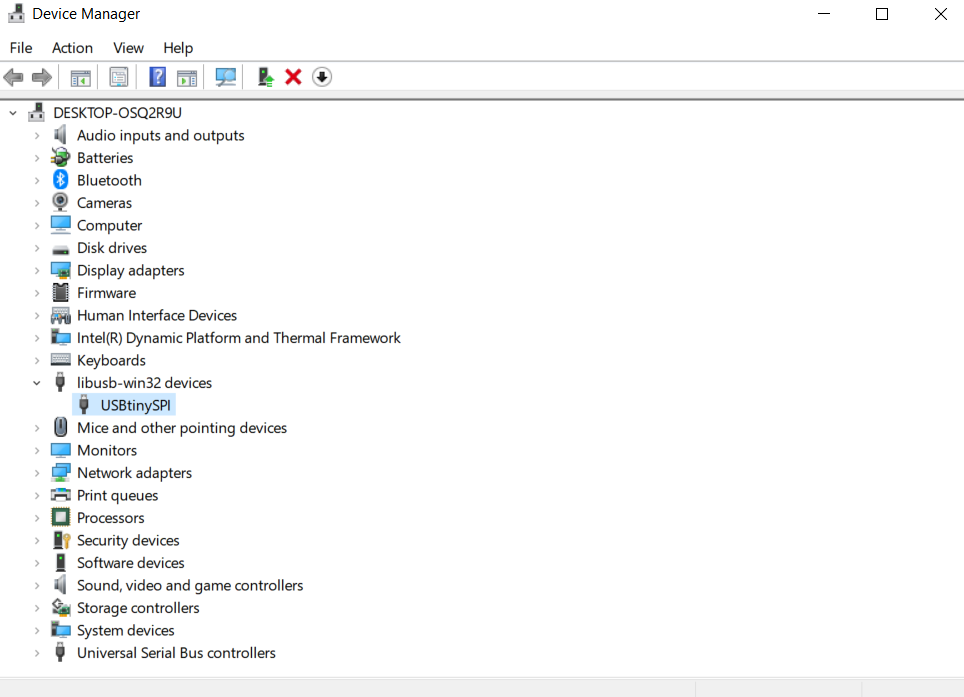Click the red X Uninstall device icon
The width and height of the screenshot is (964, 697).
(x=293, y=77)
